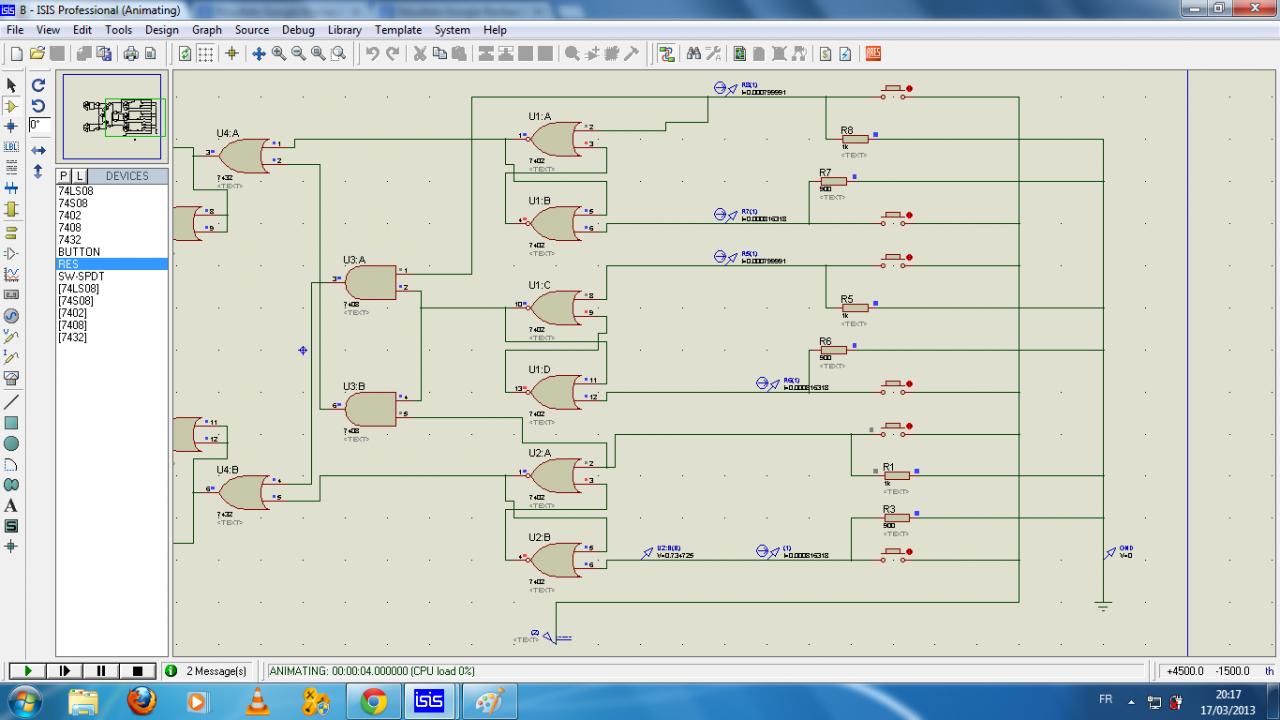Zoom to view the entire sheet
This screenshot has height=720, width=1280.
click(319, 54)
